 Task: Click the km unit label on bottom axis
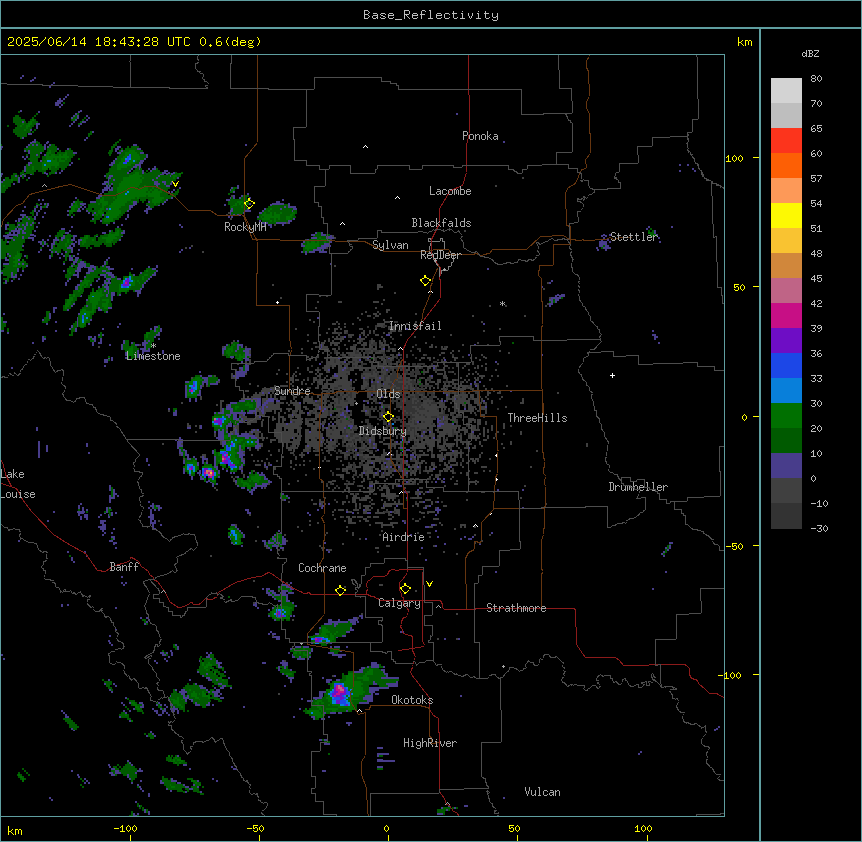[x=15, y=830]
